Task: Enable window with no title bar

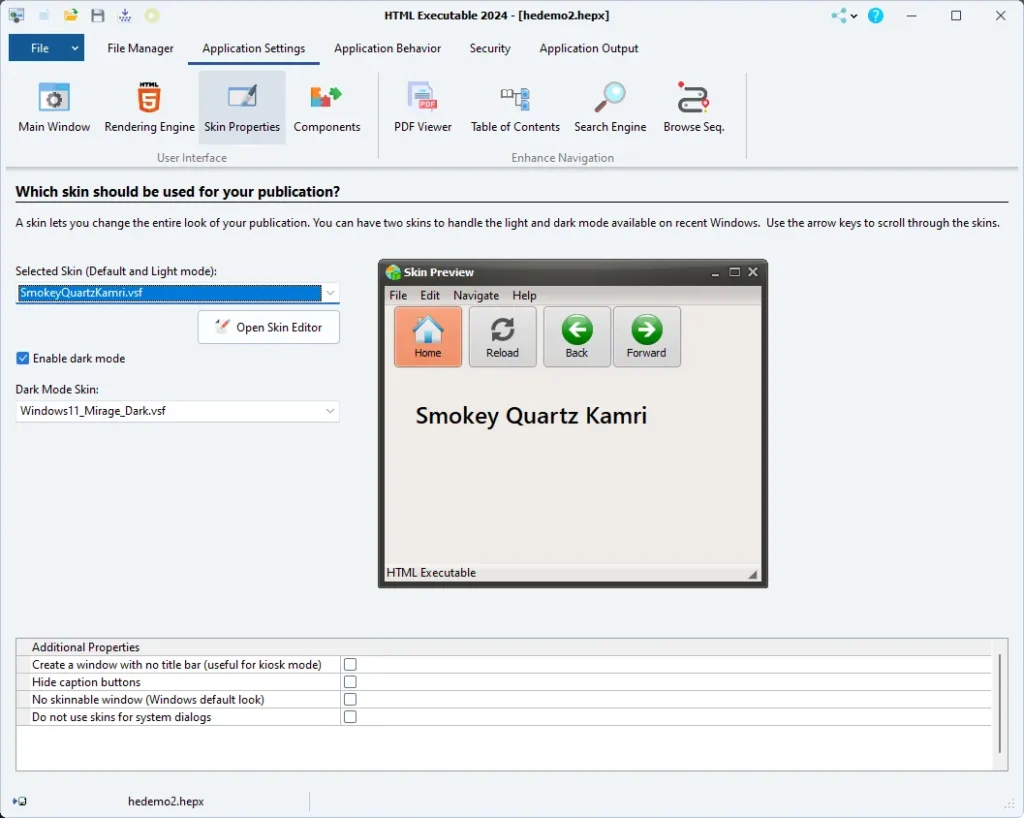Action: [x=350, y=664]
